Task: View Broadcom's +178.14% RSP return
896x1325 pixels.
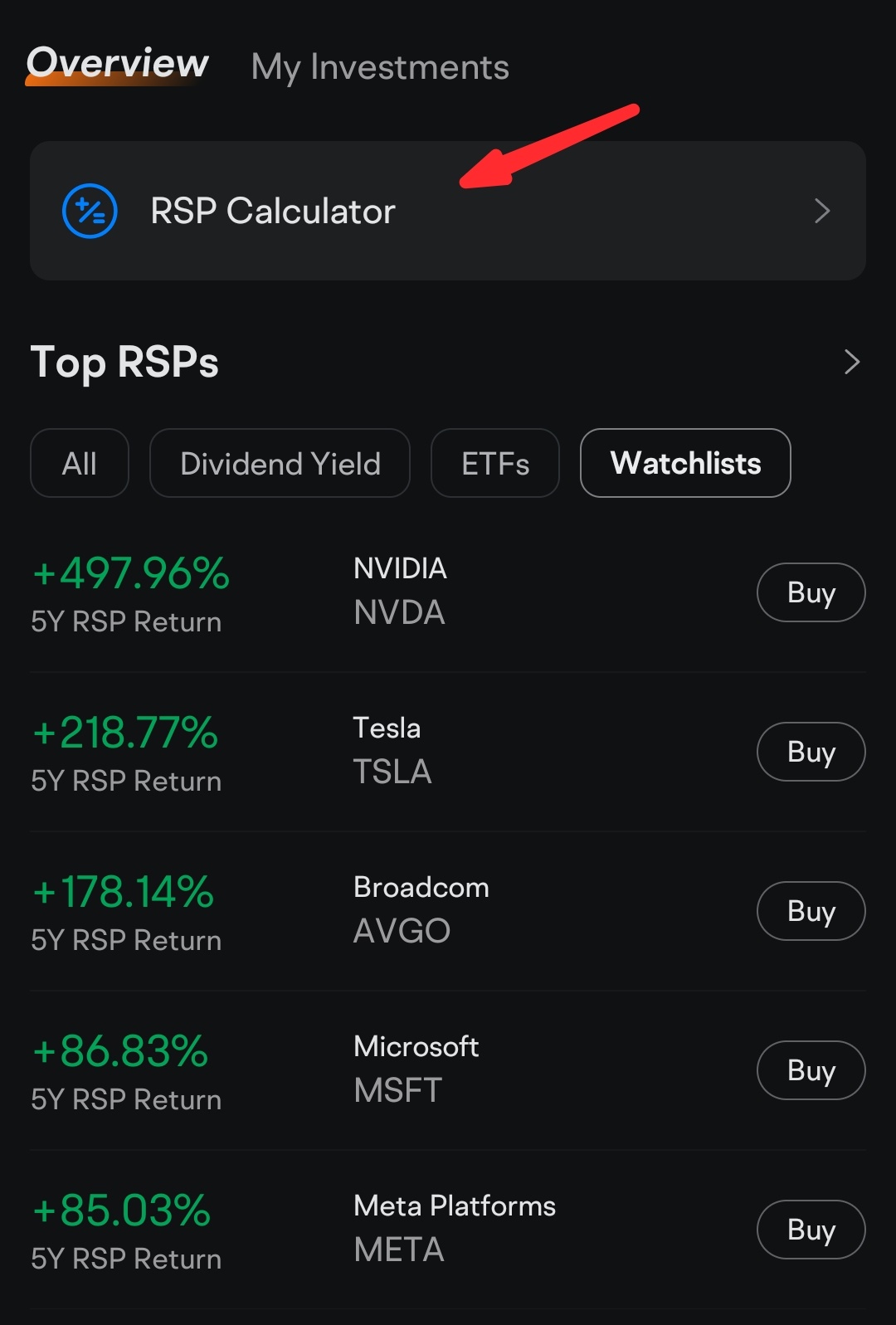Action: tap(123, 892)
